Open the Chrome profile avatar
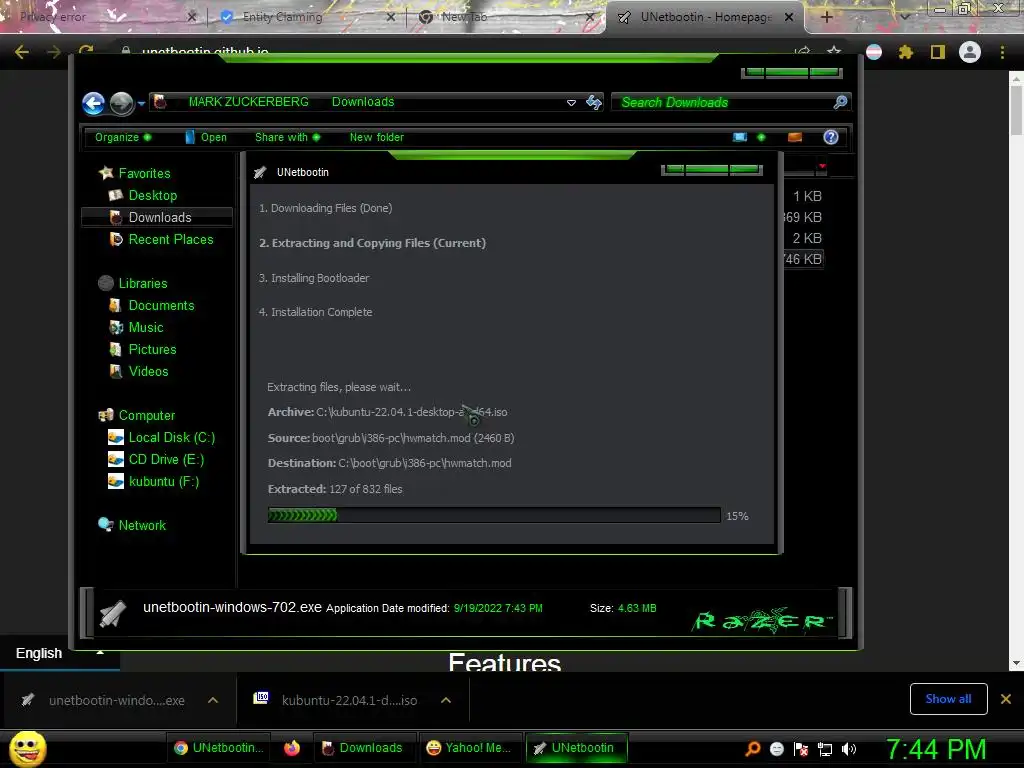This screenshot has height=768, width=1024. point(970,52)
